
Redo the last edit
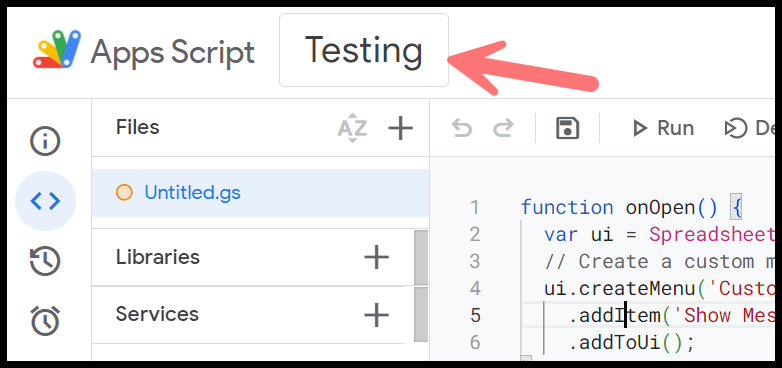(x=503, y=128)
